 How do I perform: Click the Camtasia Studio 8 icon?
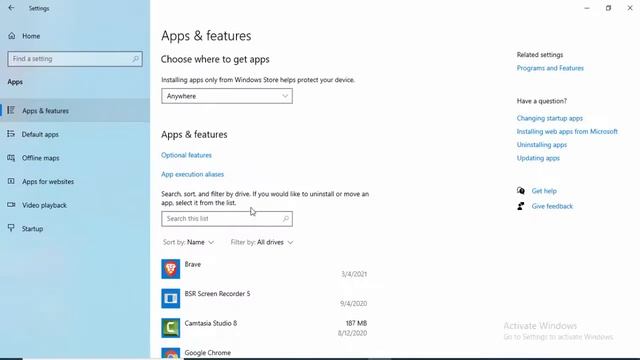[171, 328]
